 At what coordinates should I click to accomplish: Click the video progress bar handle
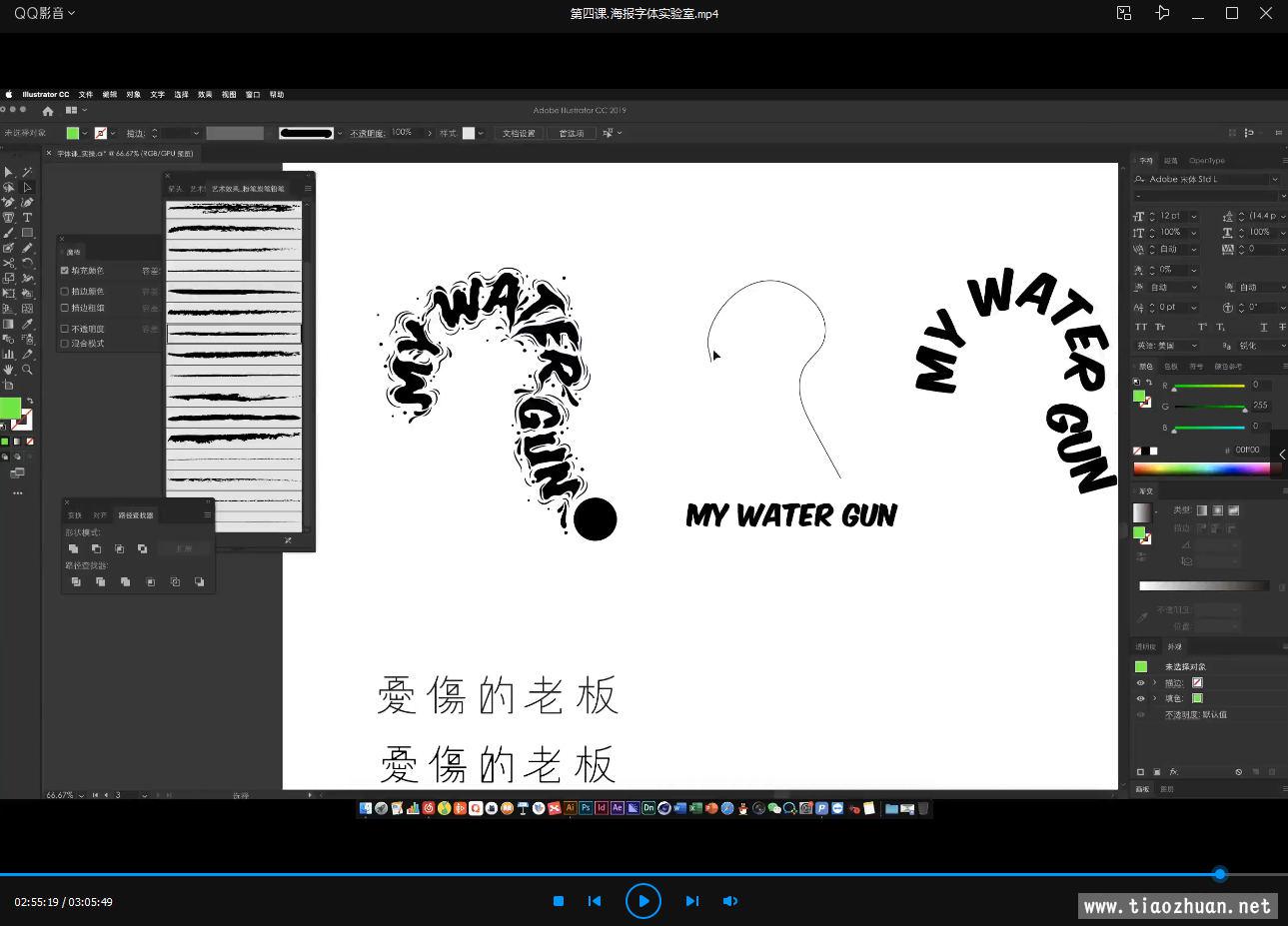[x=1220, y=874]
